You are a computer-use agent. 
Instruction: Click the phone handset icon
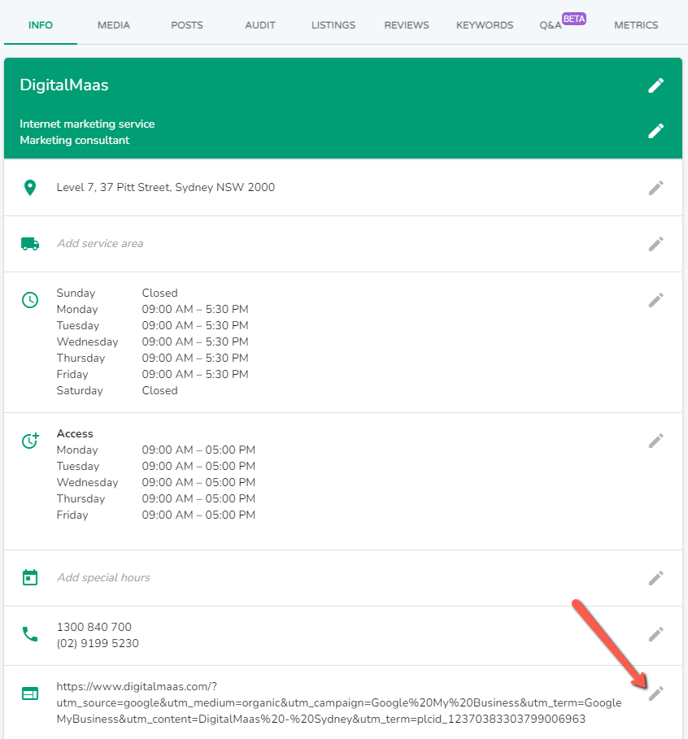click(x=30, y=634)
